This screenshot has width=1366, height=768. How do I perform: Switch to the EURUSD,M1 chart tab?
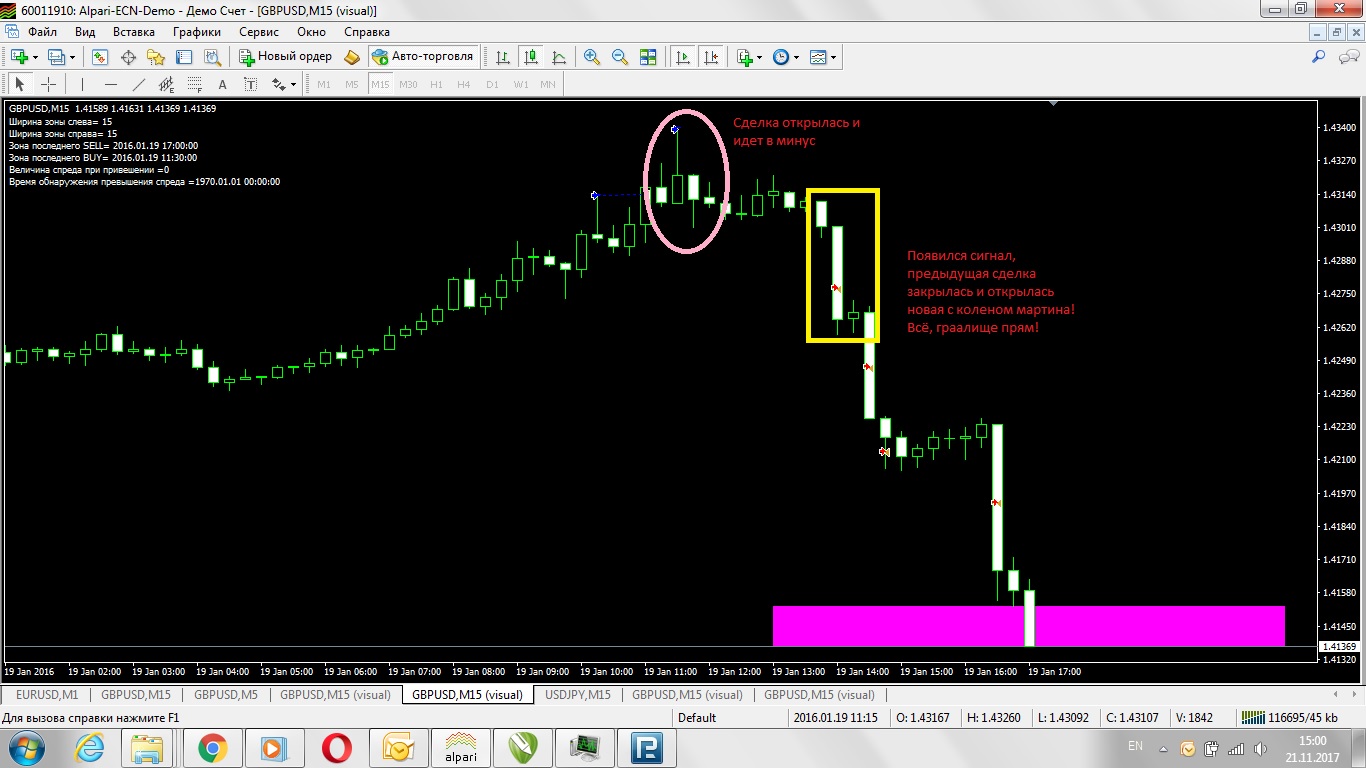tap(45, 694)
